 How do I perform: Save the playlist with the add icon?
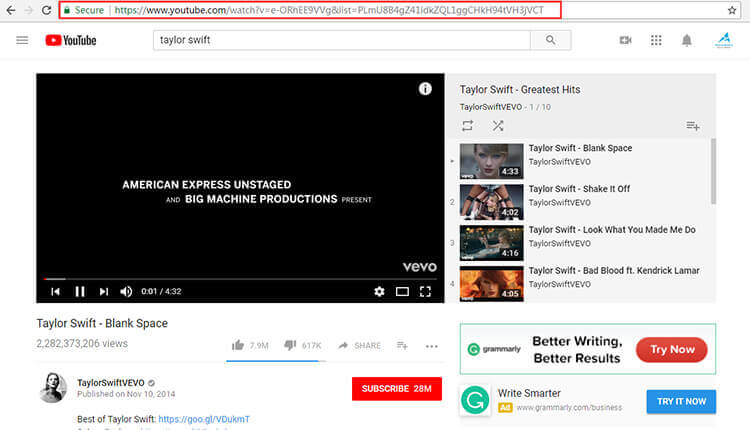693,126
